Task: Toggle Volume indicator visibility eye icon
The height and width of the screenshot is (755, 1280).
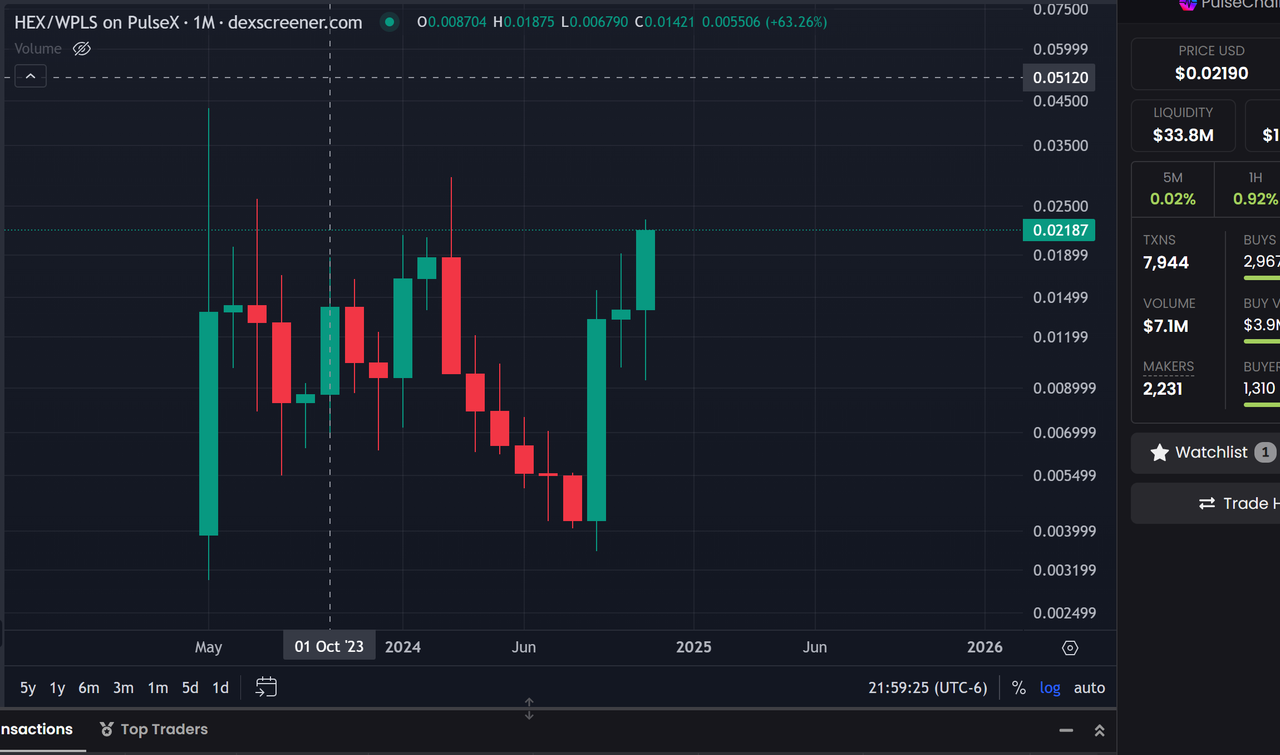Action: [x=82, y=49]
